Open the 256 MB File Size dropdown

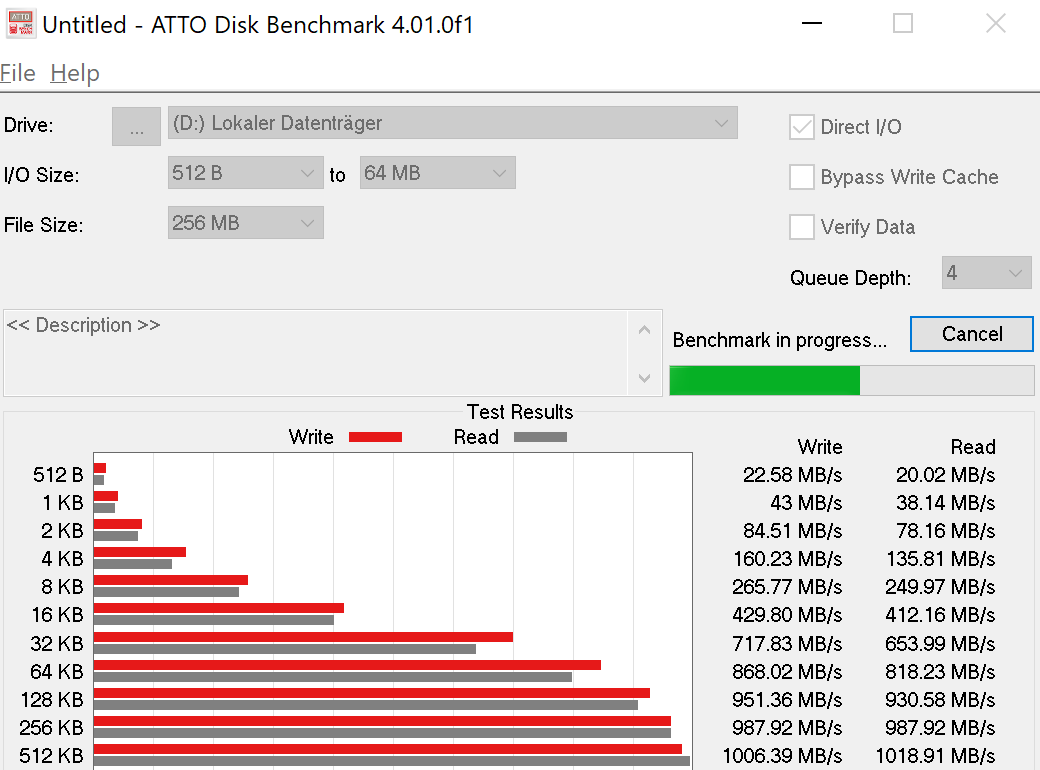click(x=245, y=222)
